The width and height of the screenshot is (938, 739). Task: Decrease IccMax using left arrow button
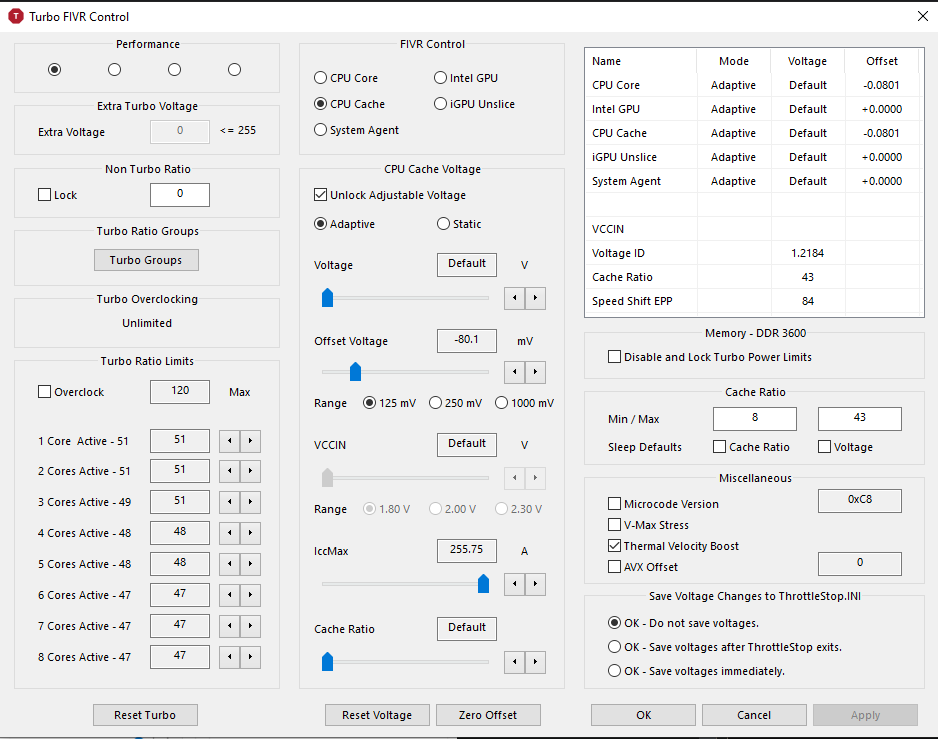tap(513, 583)
